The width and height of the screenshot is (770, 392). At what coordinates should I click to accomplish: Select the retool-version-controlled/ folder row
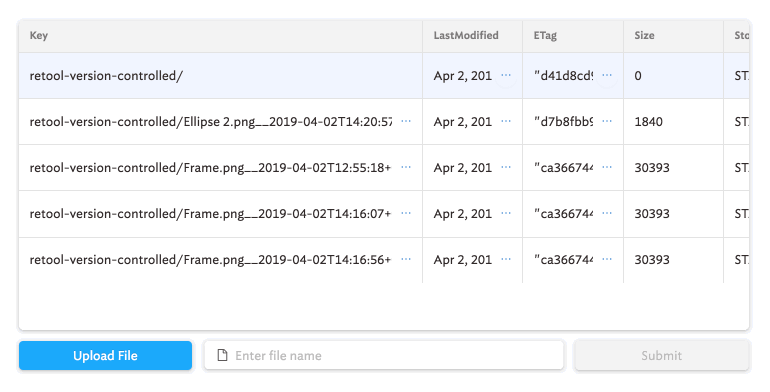click(x=384, y=76)
